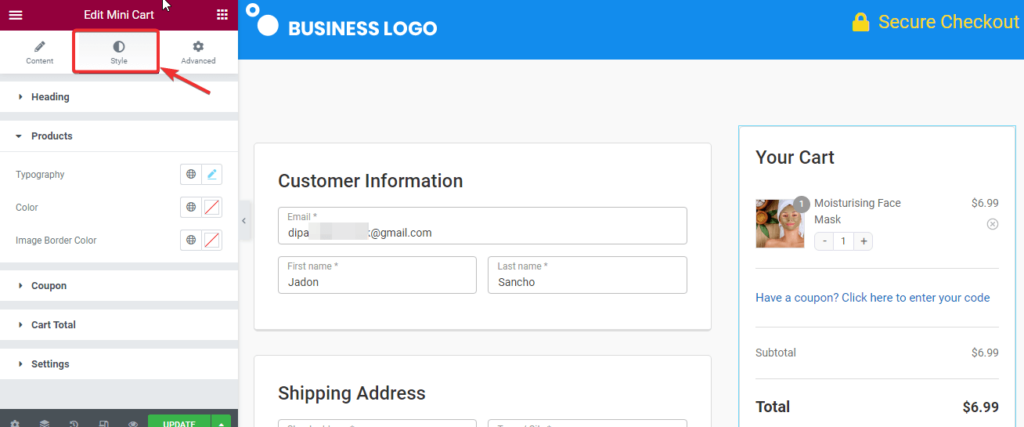Click the quantity value in cart stepper

pyautogui.click(x=844, y=242)
